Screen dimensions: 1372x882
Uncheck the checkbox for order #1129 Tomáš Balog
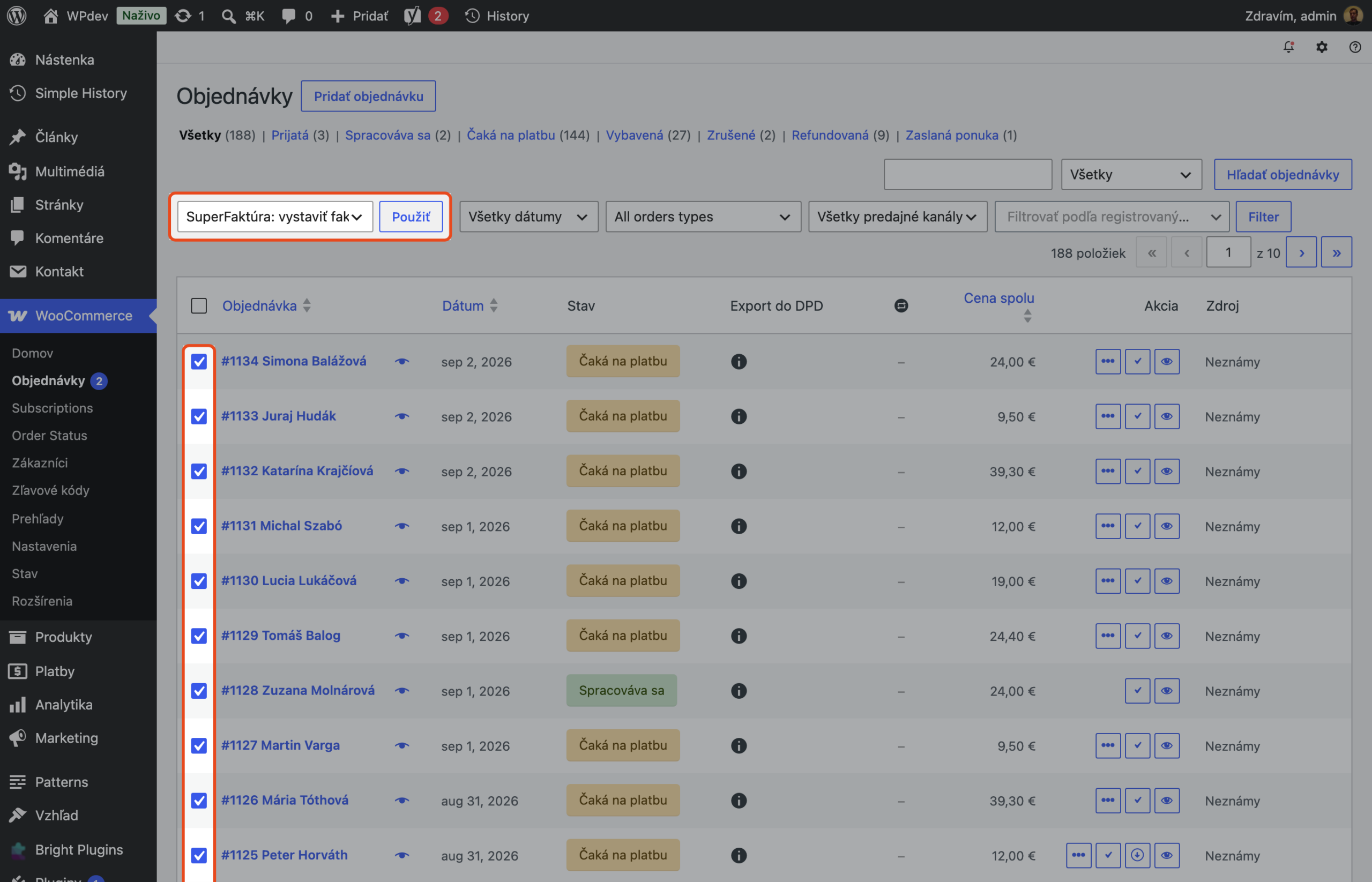point(199,636)
